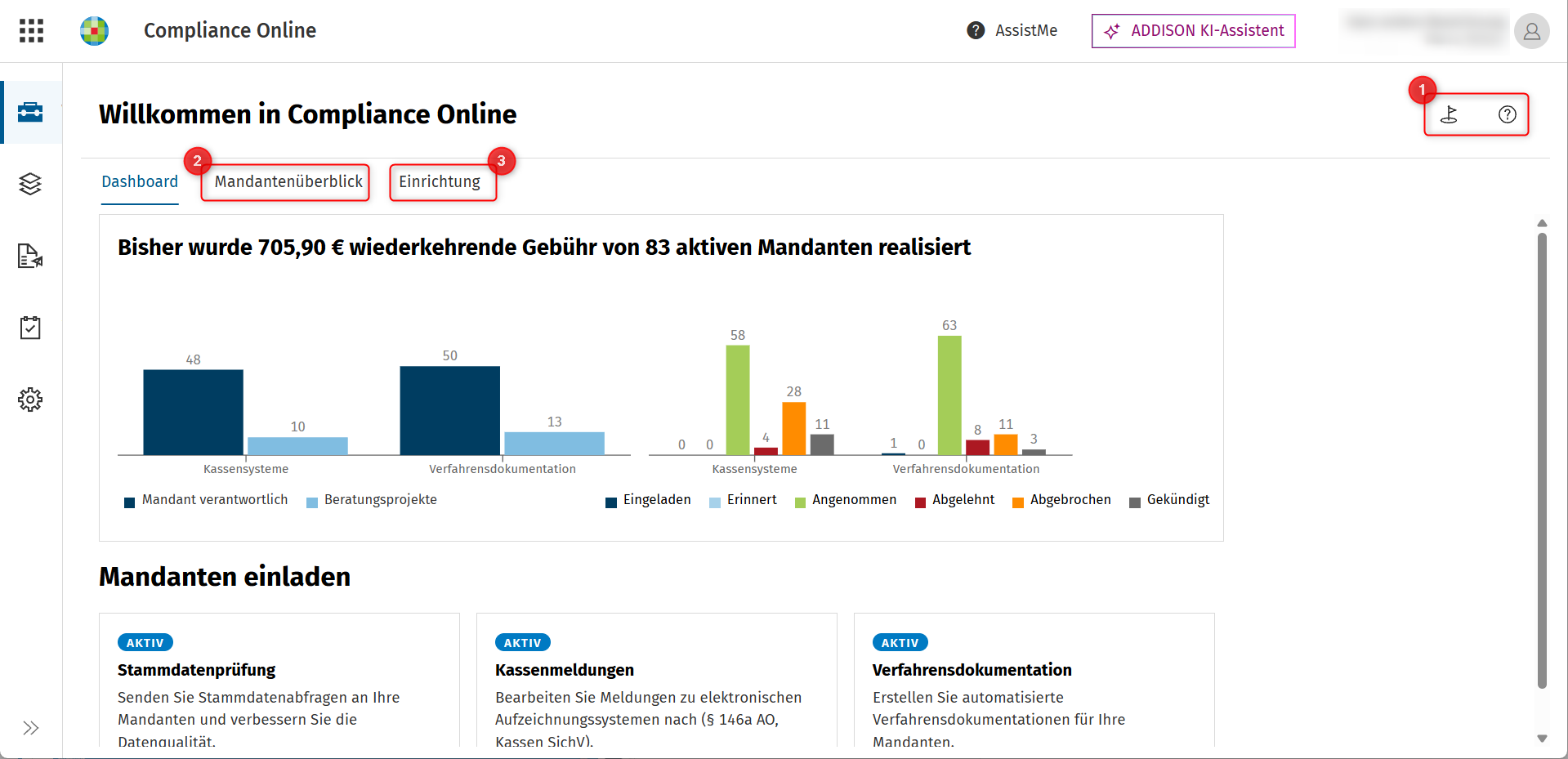Switch to the Einrichtung tab
The height and width of the screenshot is (759, 1568).
pyautogui.click(x=440, y=182)
